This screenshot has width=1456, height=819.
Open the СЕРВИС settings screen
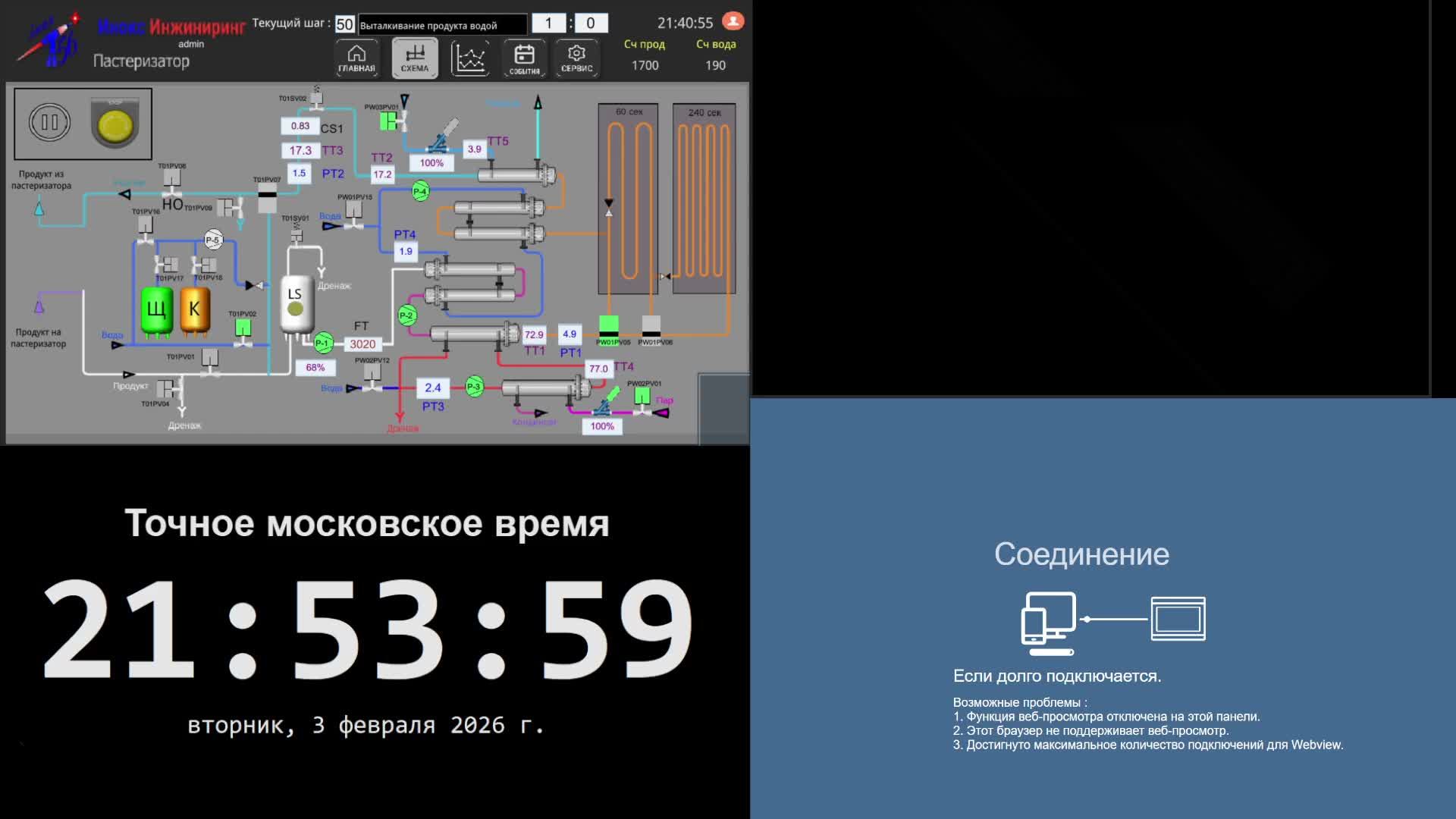tap(576, 58)
